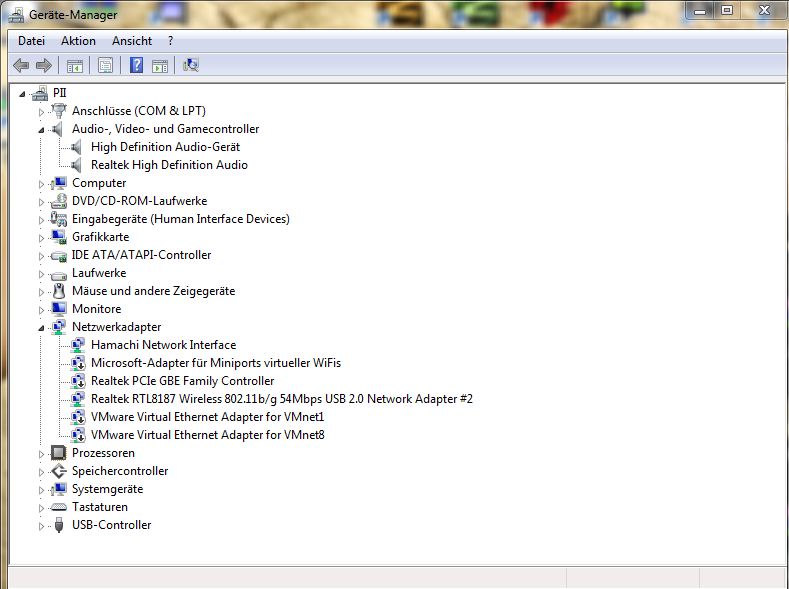Click the Audio-, Video- und Gamecontroller speaker icon
This screenshot has height=589, width=789.
58,129
